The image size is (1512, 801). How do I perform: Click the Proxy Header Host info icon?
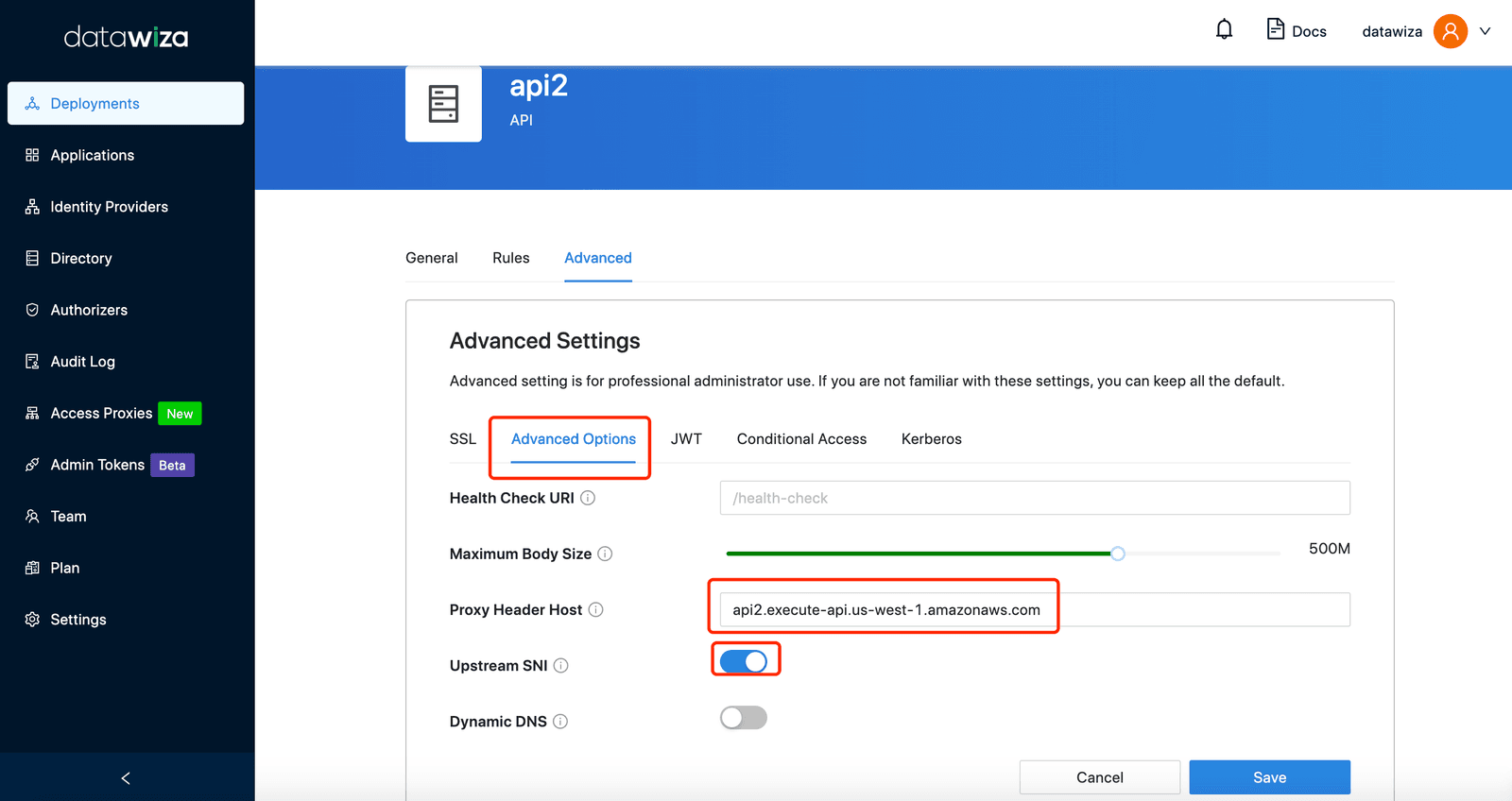[595, 609]
